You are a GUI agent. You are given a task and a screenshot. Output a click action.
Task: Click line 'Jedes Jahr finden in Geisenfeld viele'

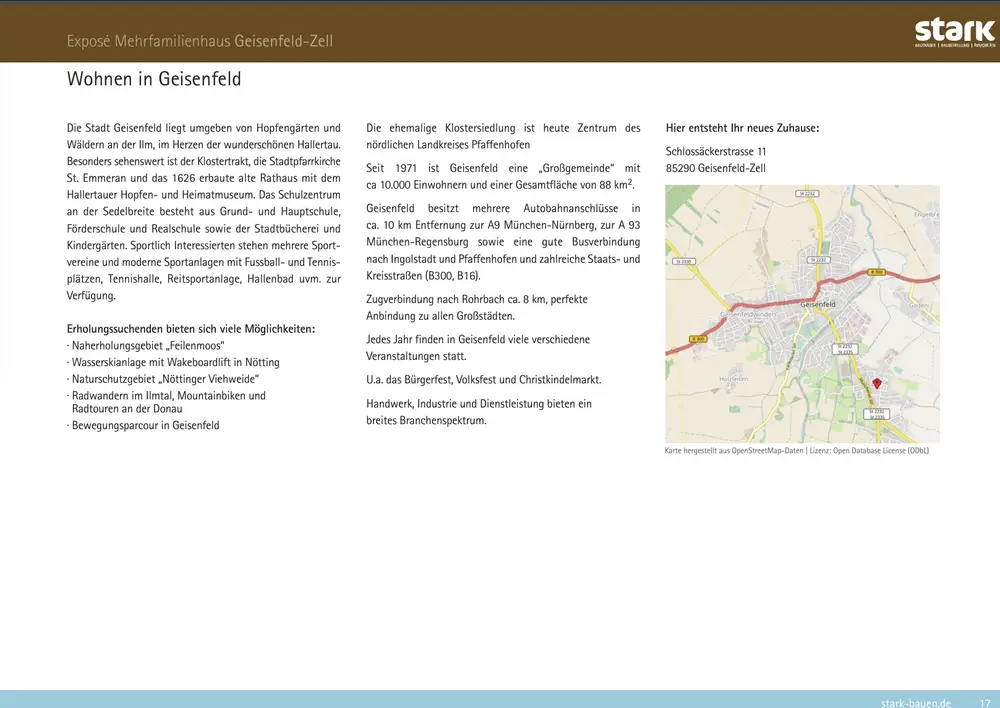point(478,339)
